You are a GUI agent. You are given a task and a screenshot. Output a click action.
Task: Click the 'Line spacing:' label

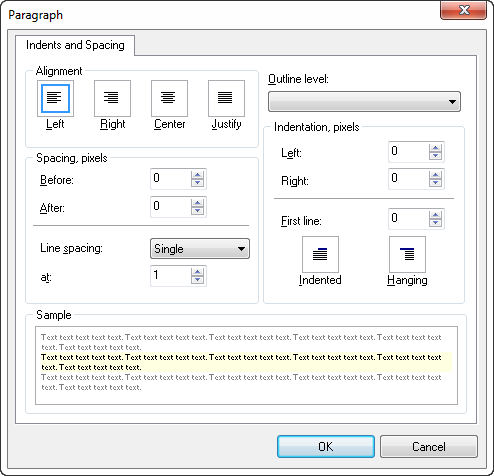click(71, 248)
